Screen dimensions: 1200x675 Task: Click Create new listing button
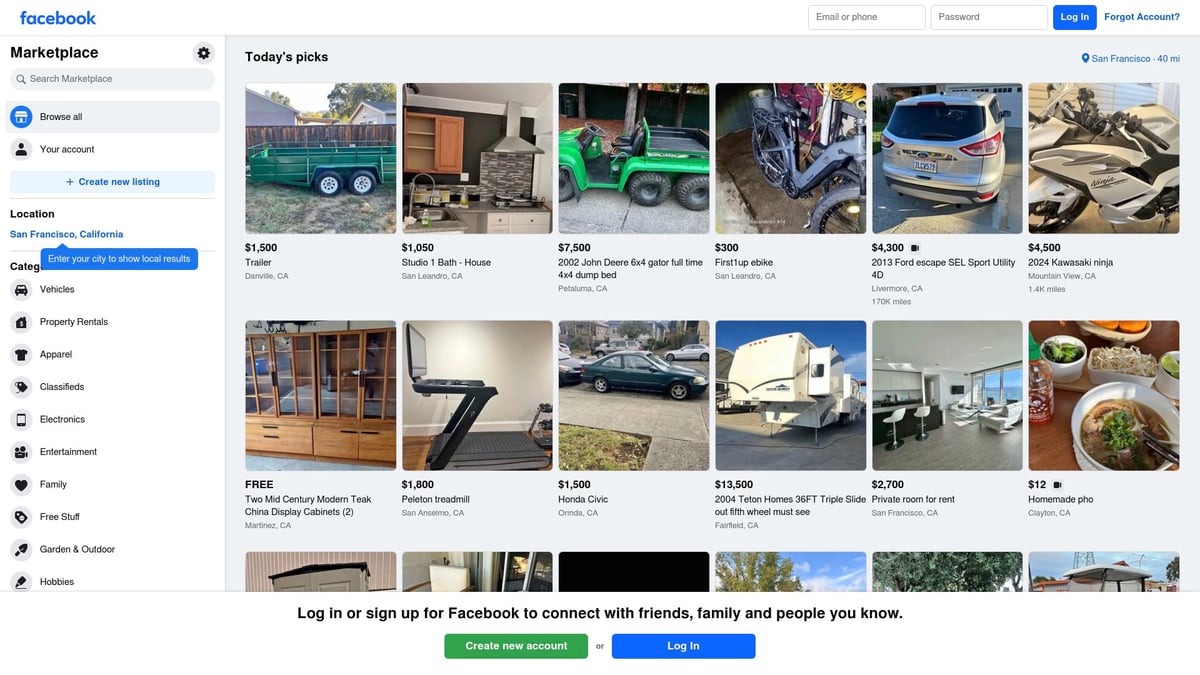point(112,182)
